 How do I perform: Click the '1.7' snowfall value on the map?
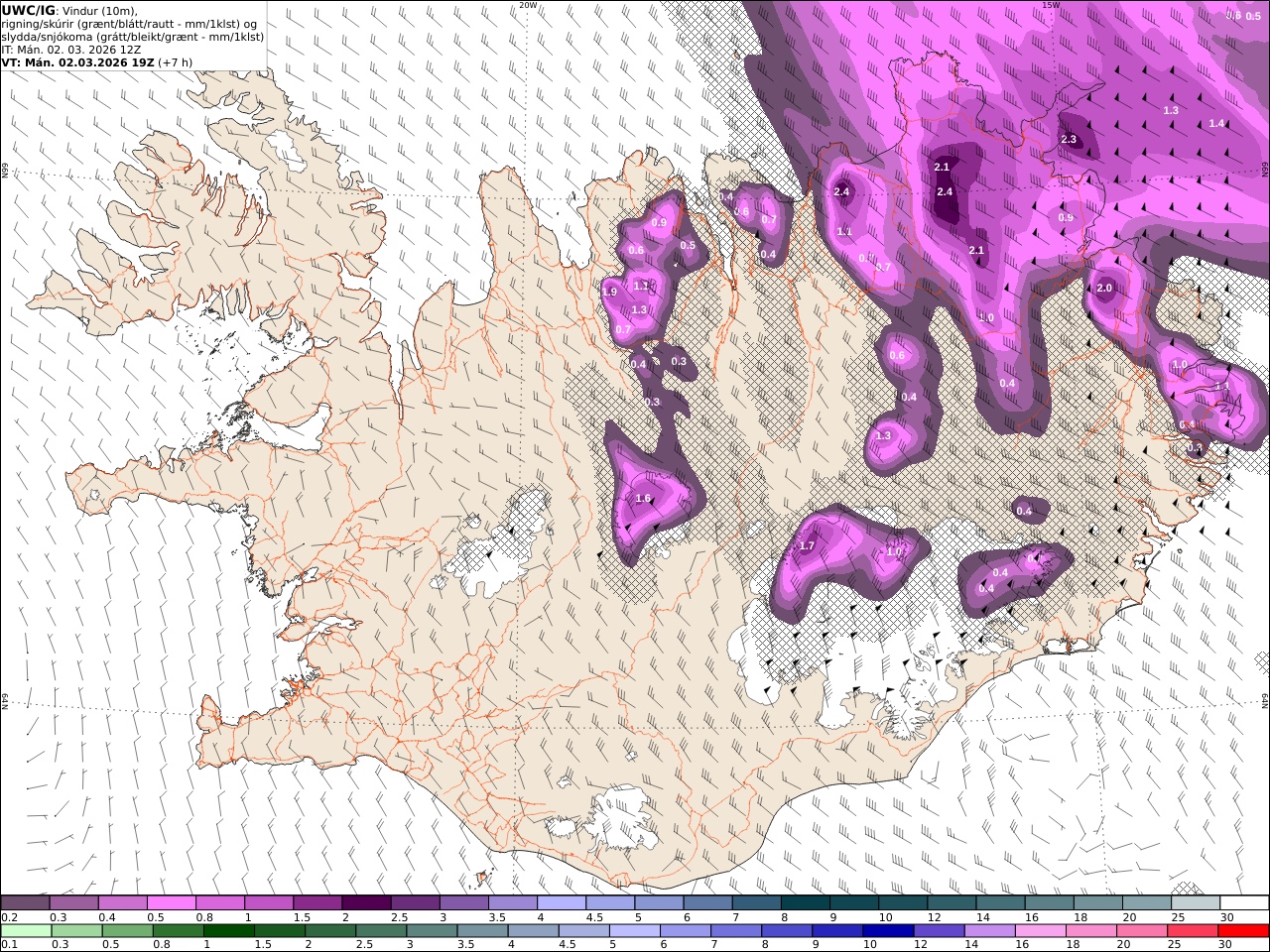click(x=807, y=545)
